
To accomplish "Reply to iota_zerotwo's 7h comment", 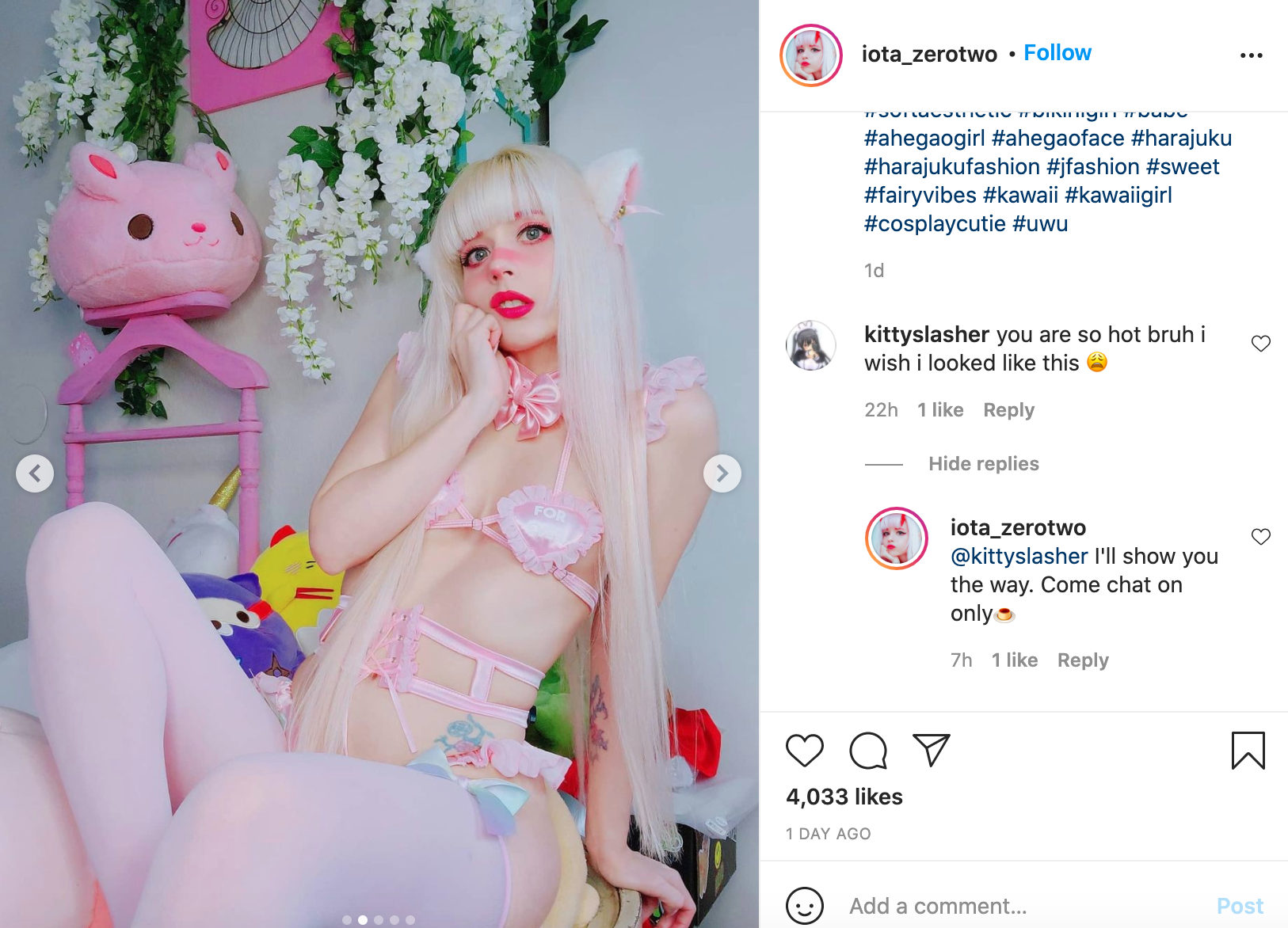I will coord(1083,660).
